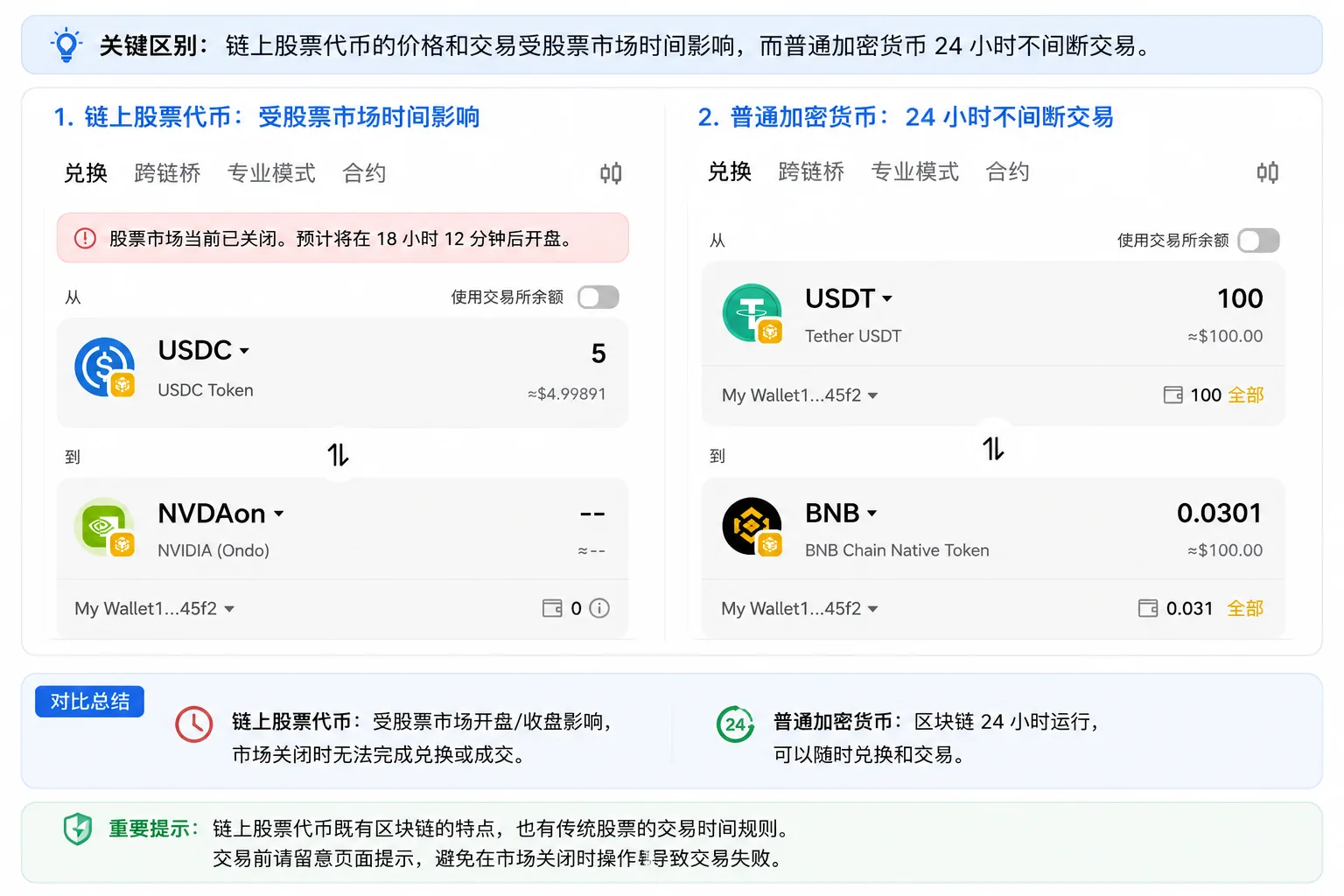The height and width of the screenshot is (896, 1344).
Task: Click the USDC token logo
Action: pyautogui.click(x=105, y=367)
